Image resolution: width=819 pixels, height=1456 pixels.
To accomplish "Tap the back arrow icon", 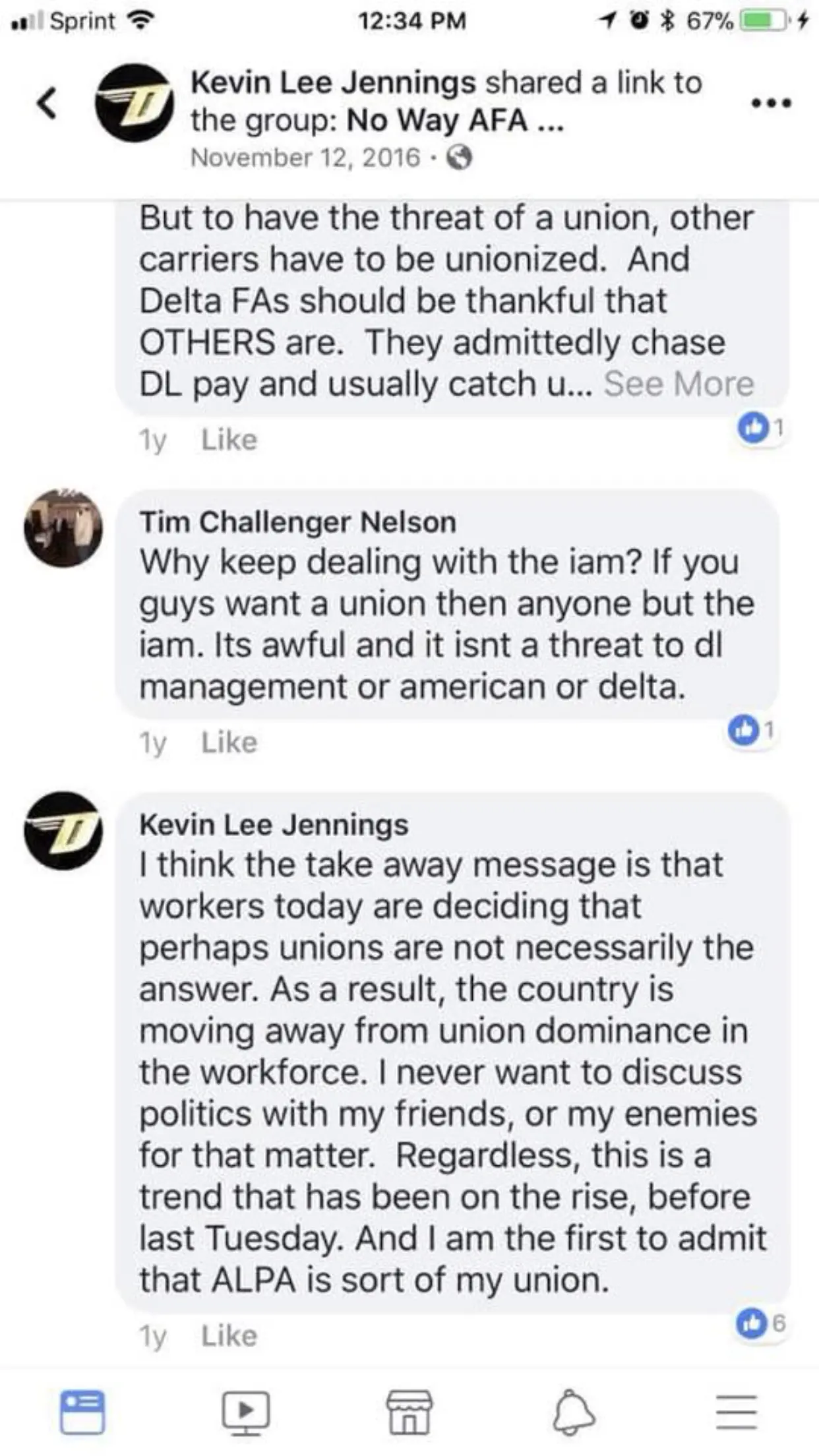I will pyautogui.click(x=46, y=104).
